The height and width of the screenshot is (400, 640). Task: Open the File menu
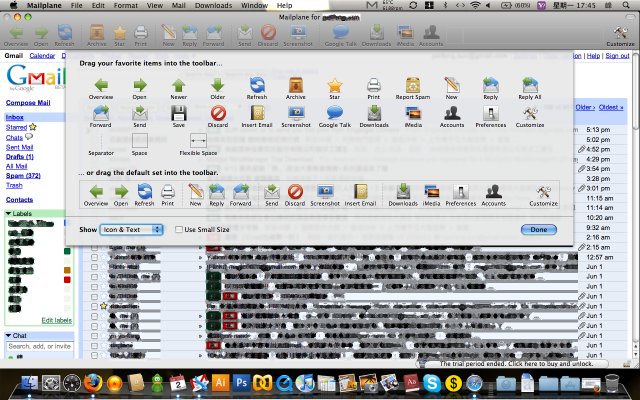pyautogui.click(x=76, y=5)
